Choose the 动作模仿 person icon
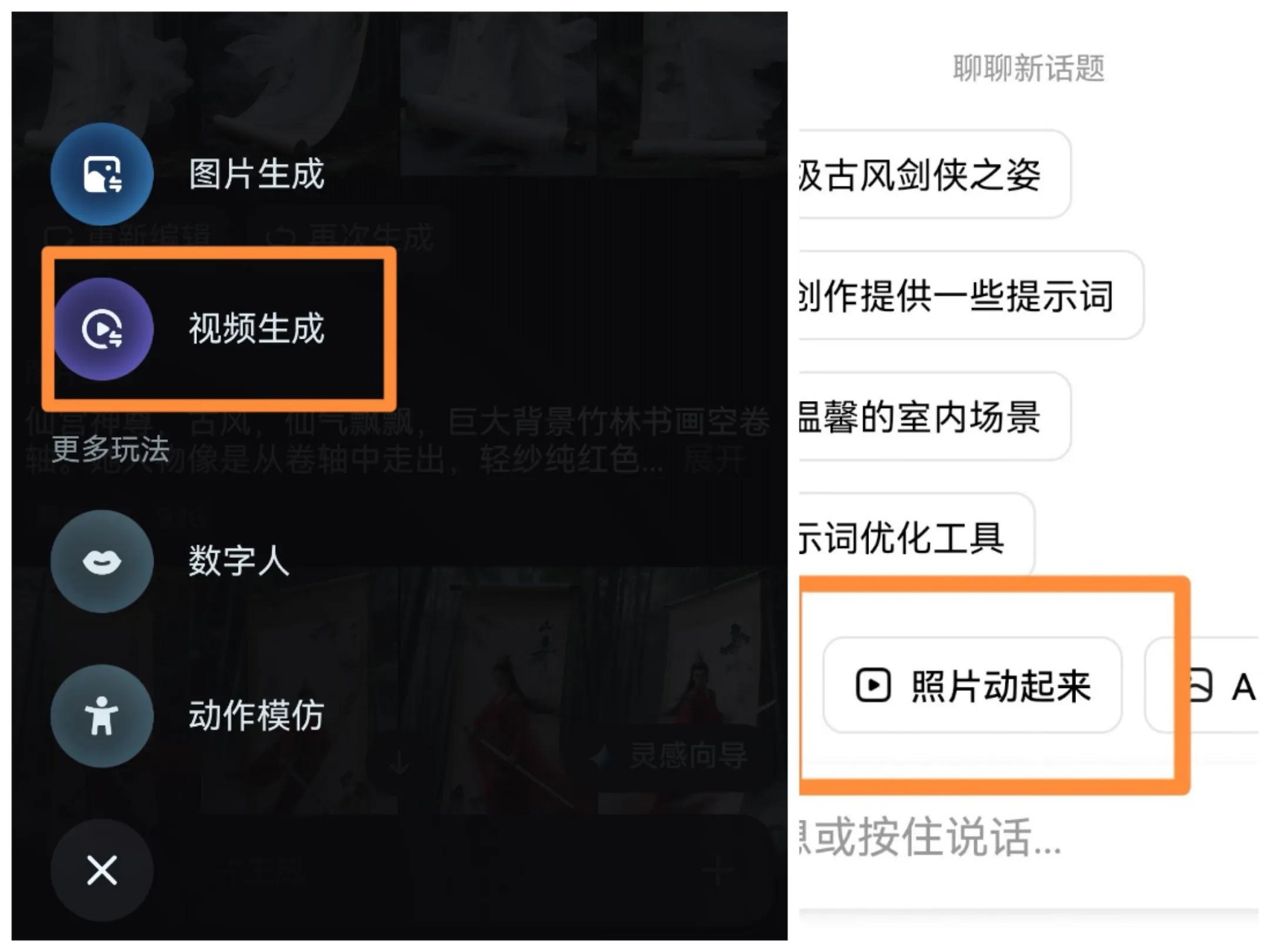Viewport: 1270px width, 952px height. [x=102, y=716]
